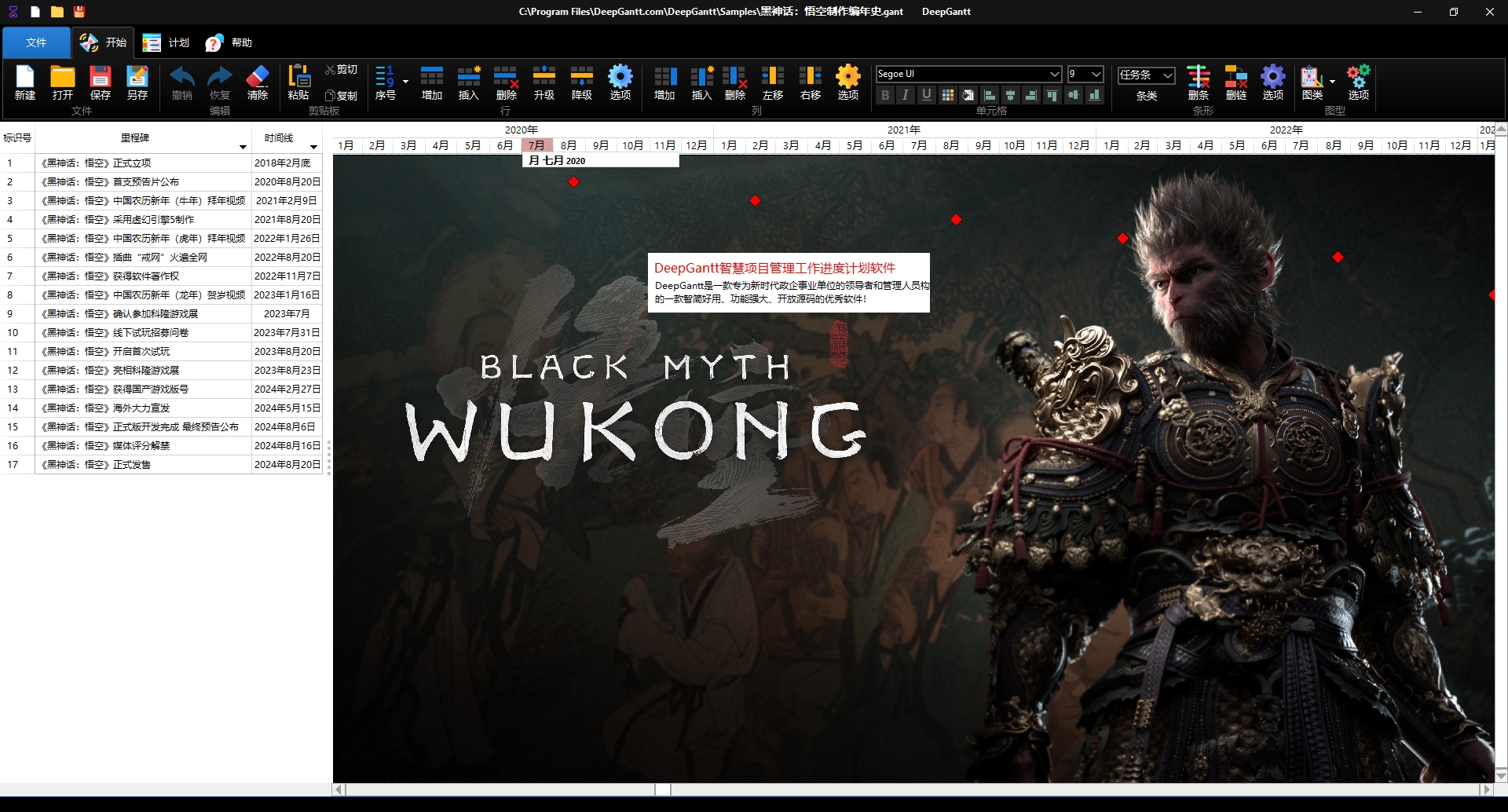The image size is (1508, 812).
Task: Set cell vertical middle alignment
Action: (x=1073, y=95)
